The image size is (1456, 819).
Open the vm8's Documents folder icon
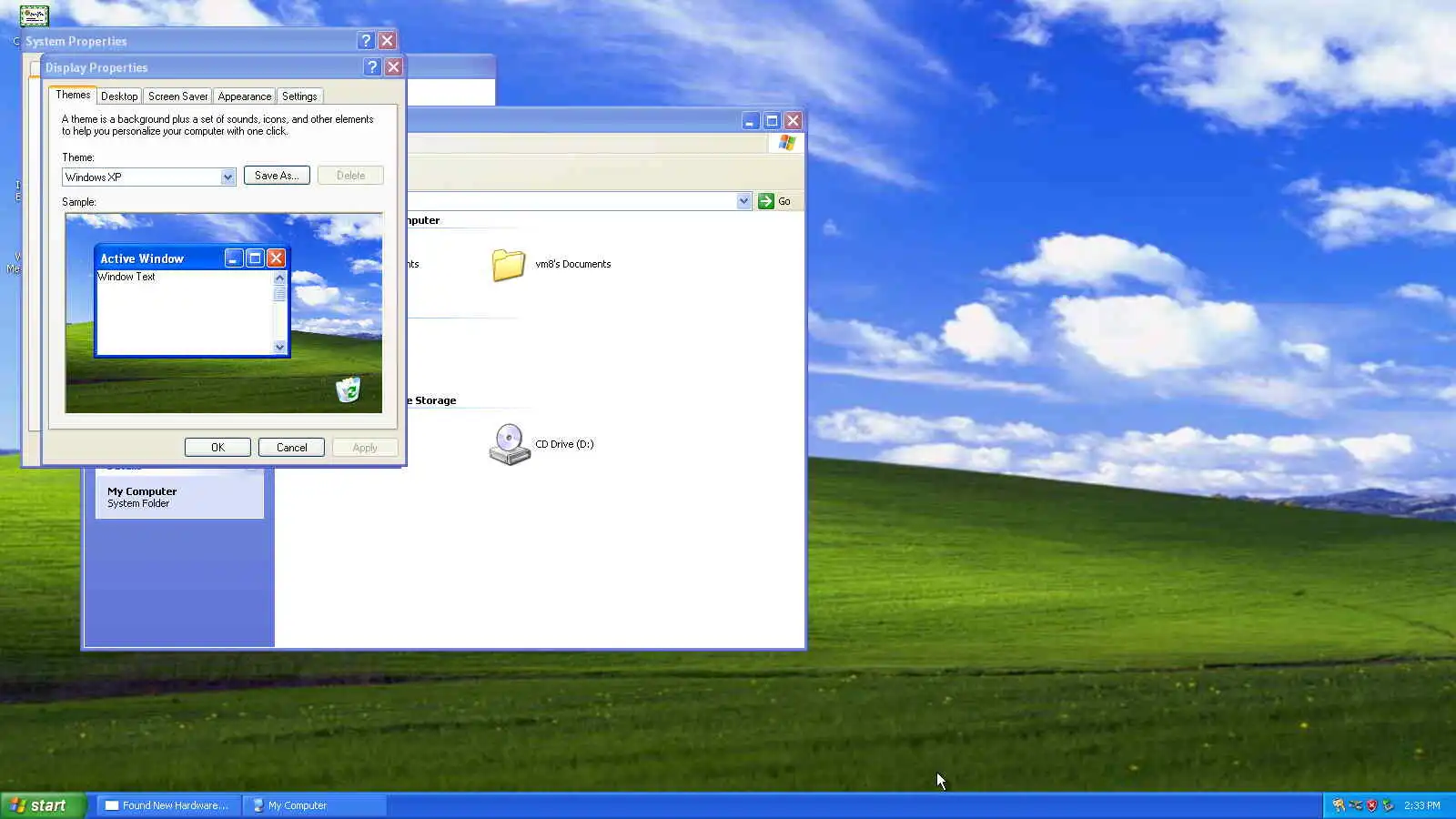pos(509,265)
